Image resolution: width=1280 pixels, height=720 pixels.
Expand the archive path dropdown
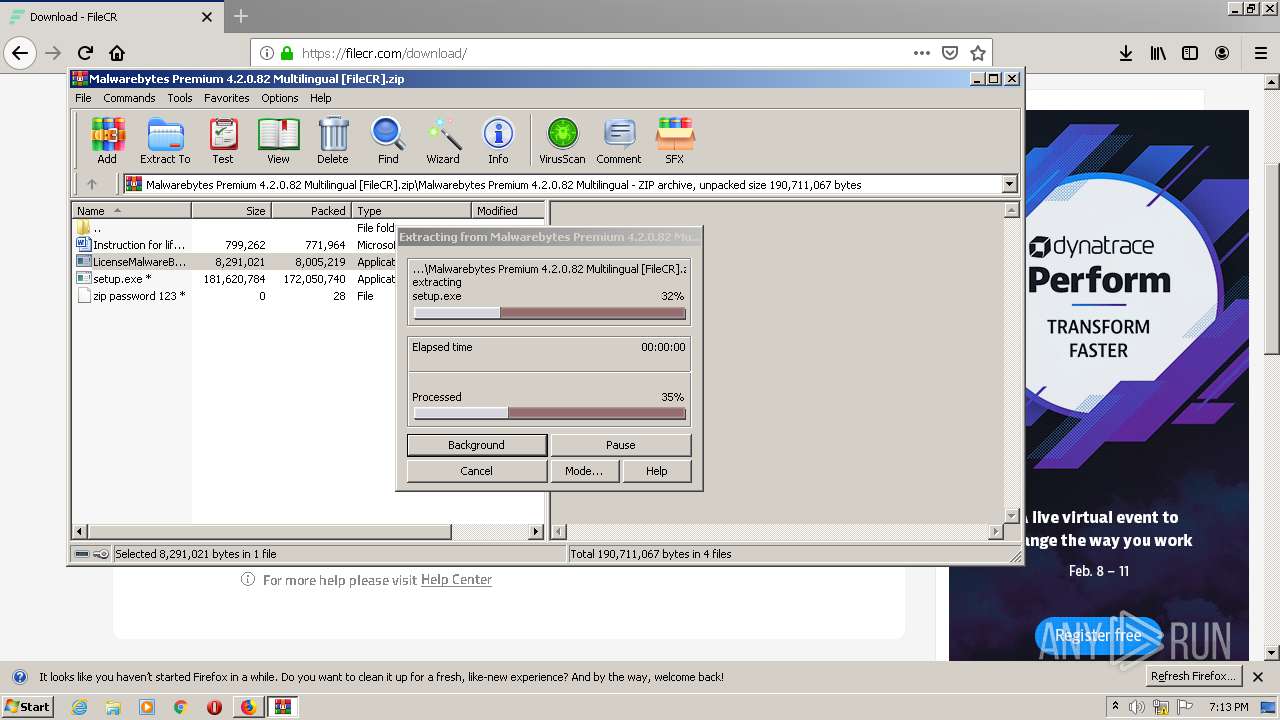click(x=1009, y=184)
